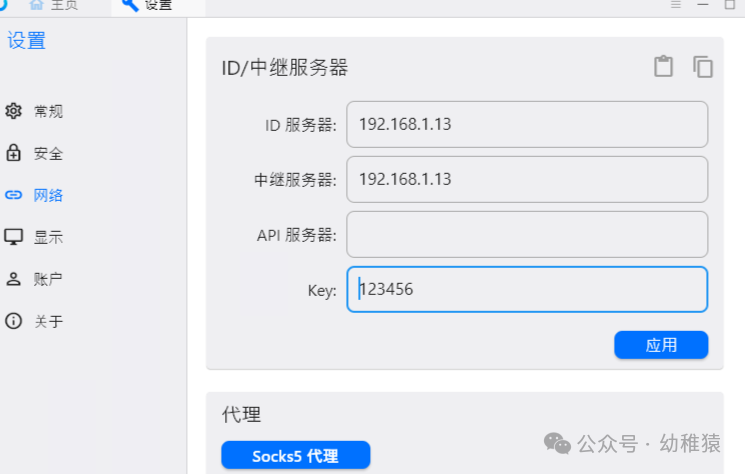Focus the ID 服务器 input field
745x474 pixels.
point(527,124)
